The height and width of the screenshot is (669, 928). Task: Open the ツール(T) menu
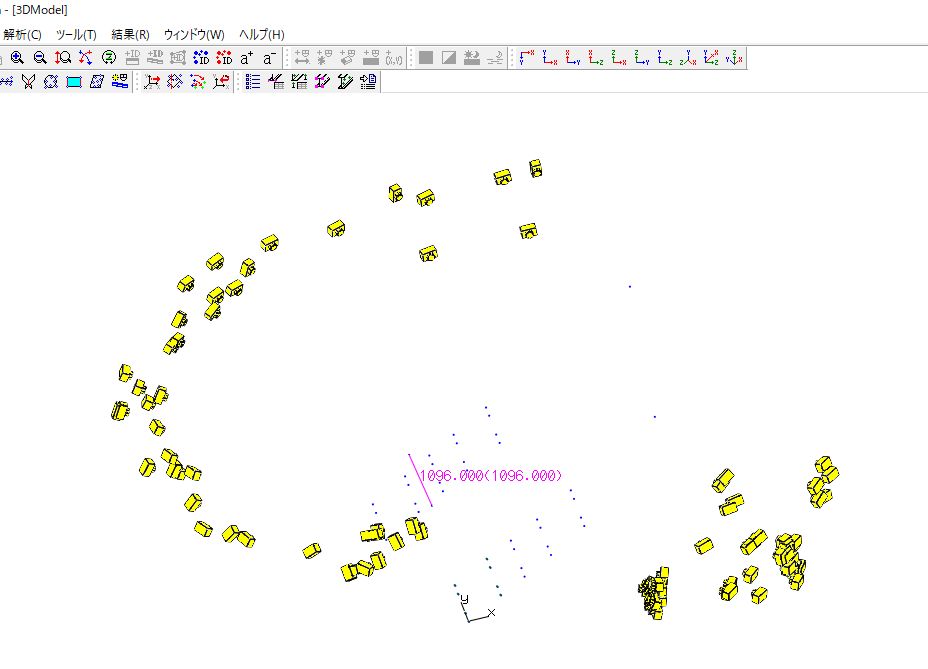coord(76,34)
